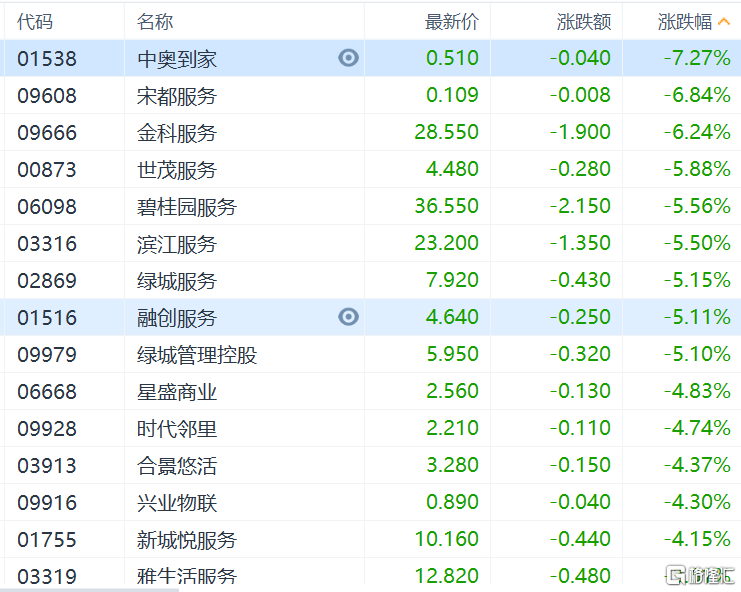Select the 金科服务 stock name

[x=177, y=133]
